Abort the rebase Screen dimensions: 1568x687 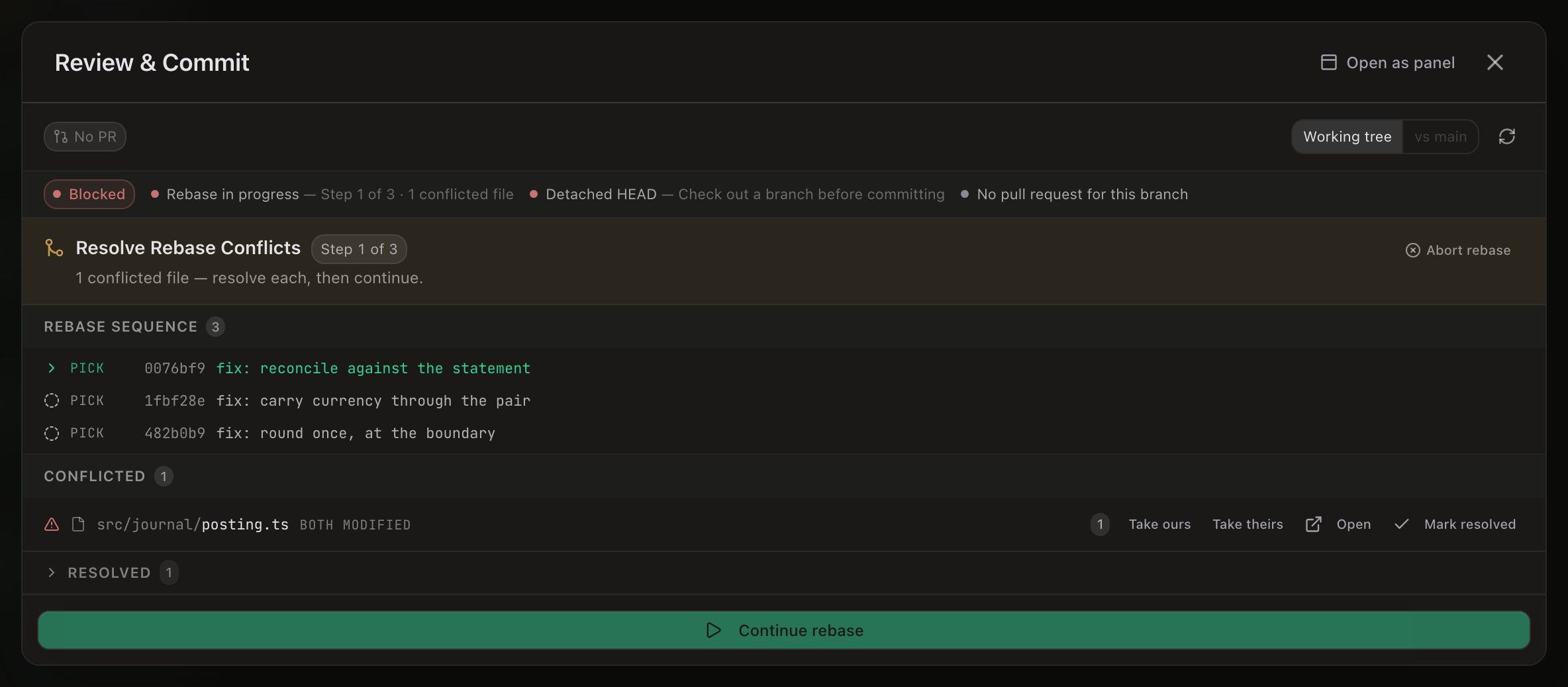point(1458,250)
